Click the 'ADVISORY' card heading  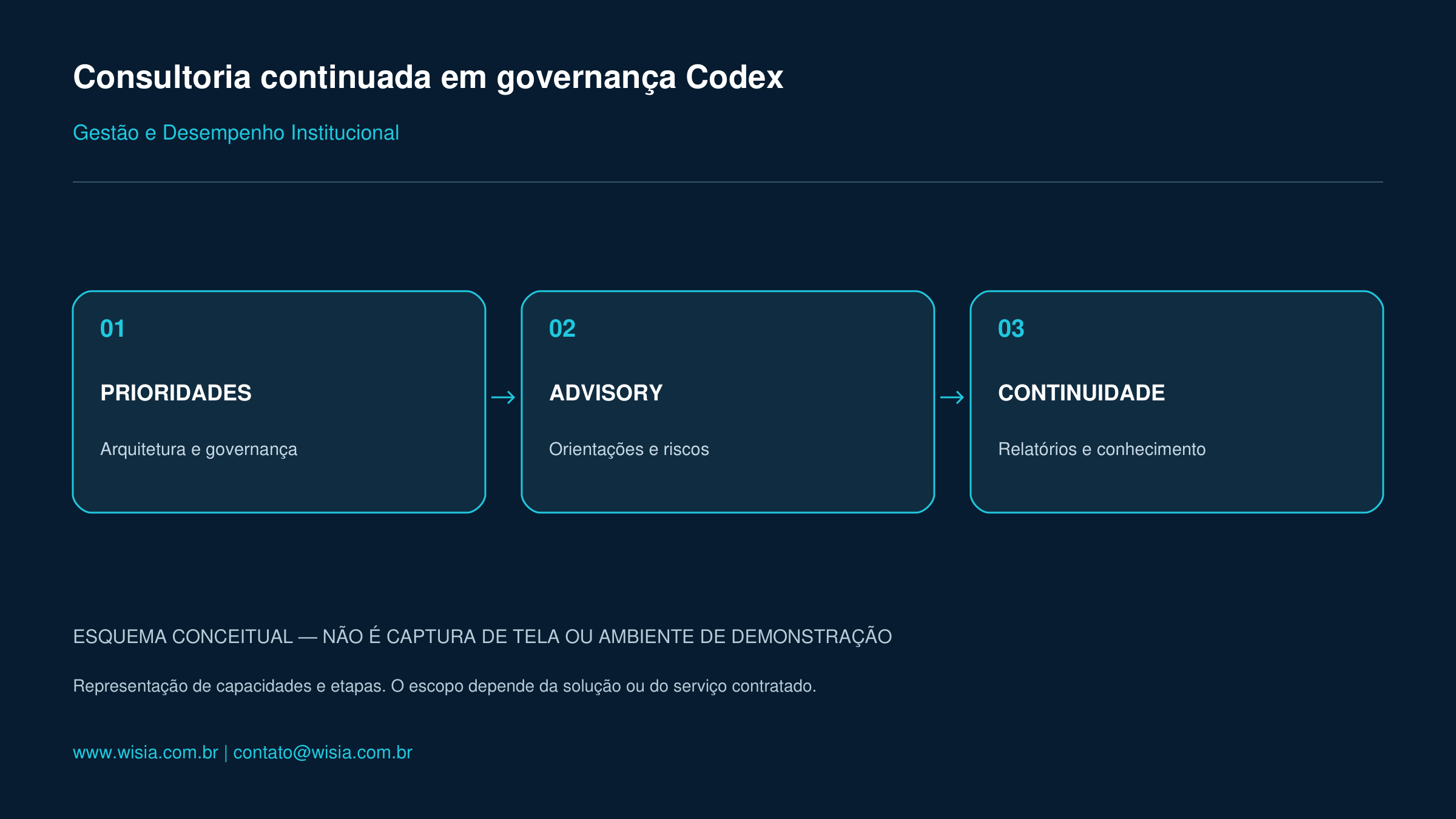[605, 393]
